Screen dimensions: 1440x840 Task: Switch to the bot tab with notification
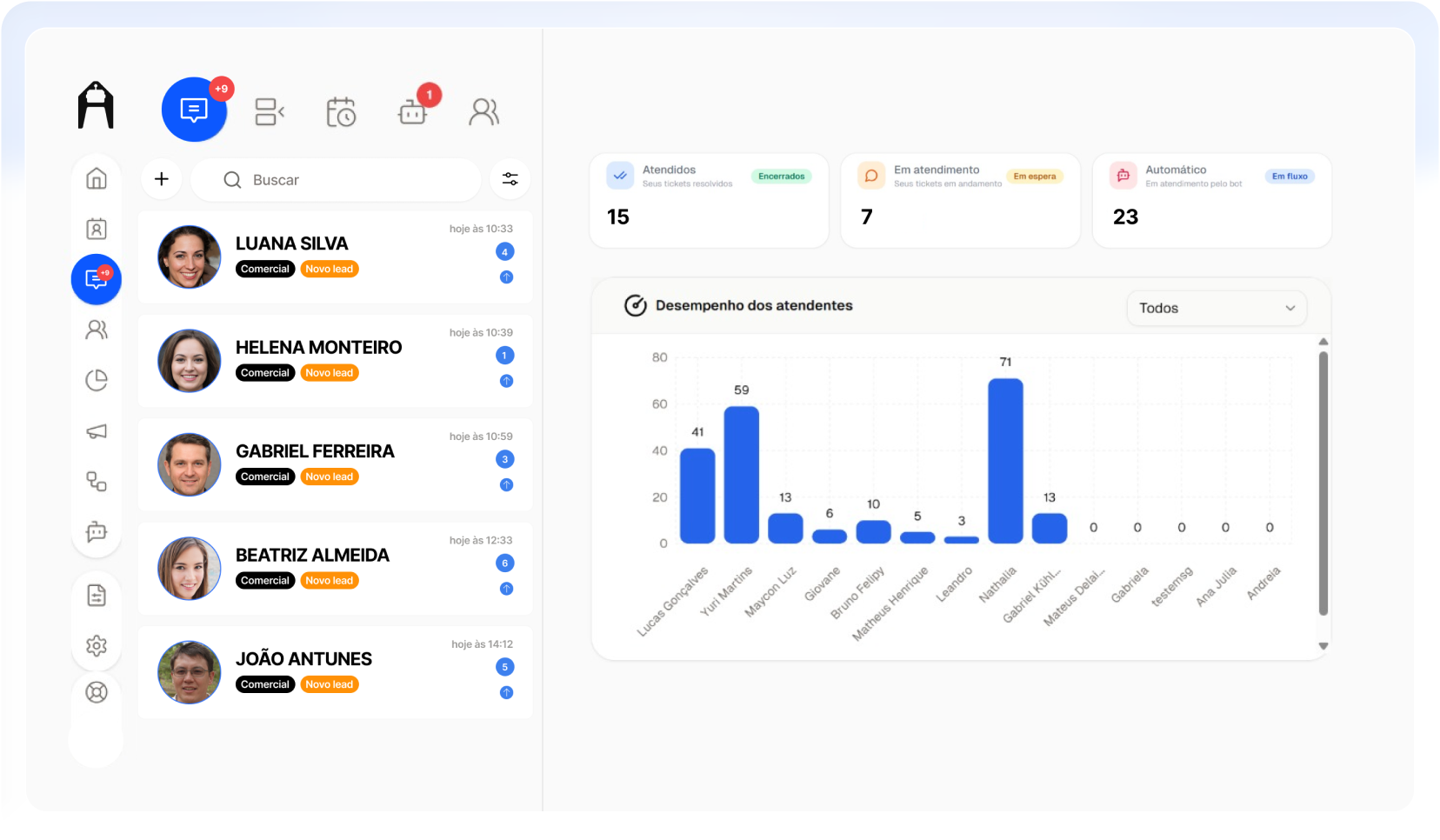413,111
